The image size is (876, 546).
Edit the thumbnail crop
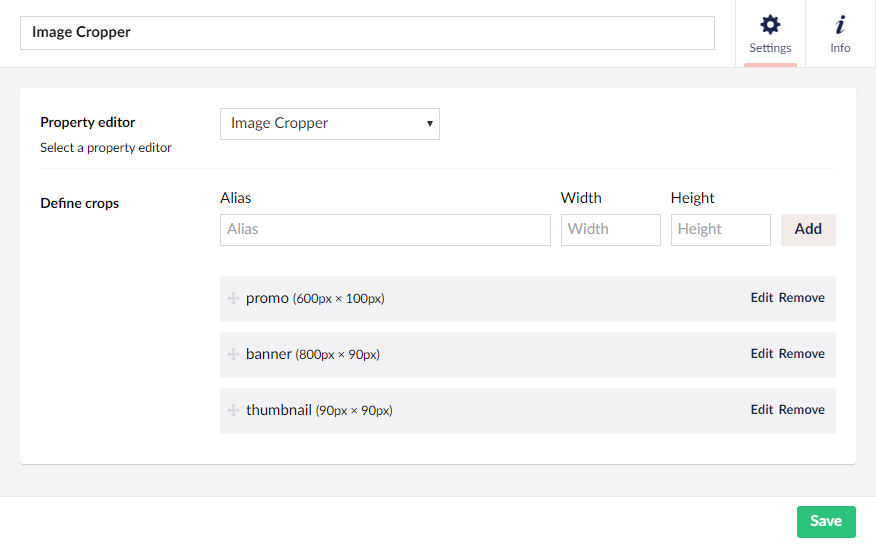click(x=761, y=410)
